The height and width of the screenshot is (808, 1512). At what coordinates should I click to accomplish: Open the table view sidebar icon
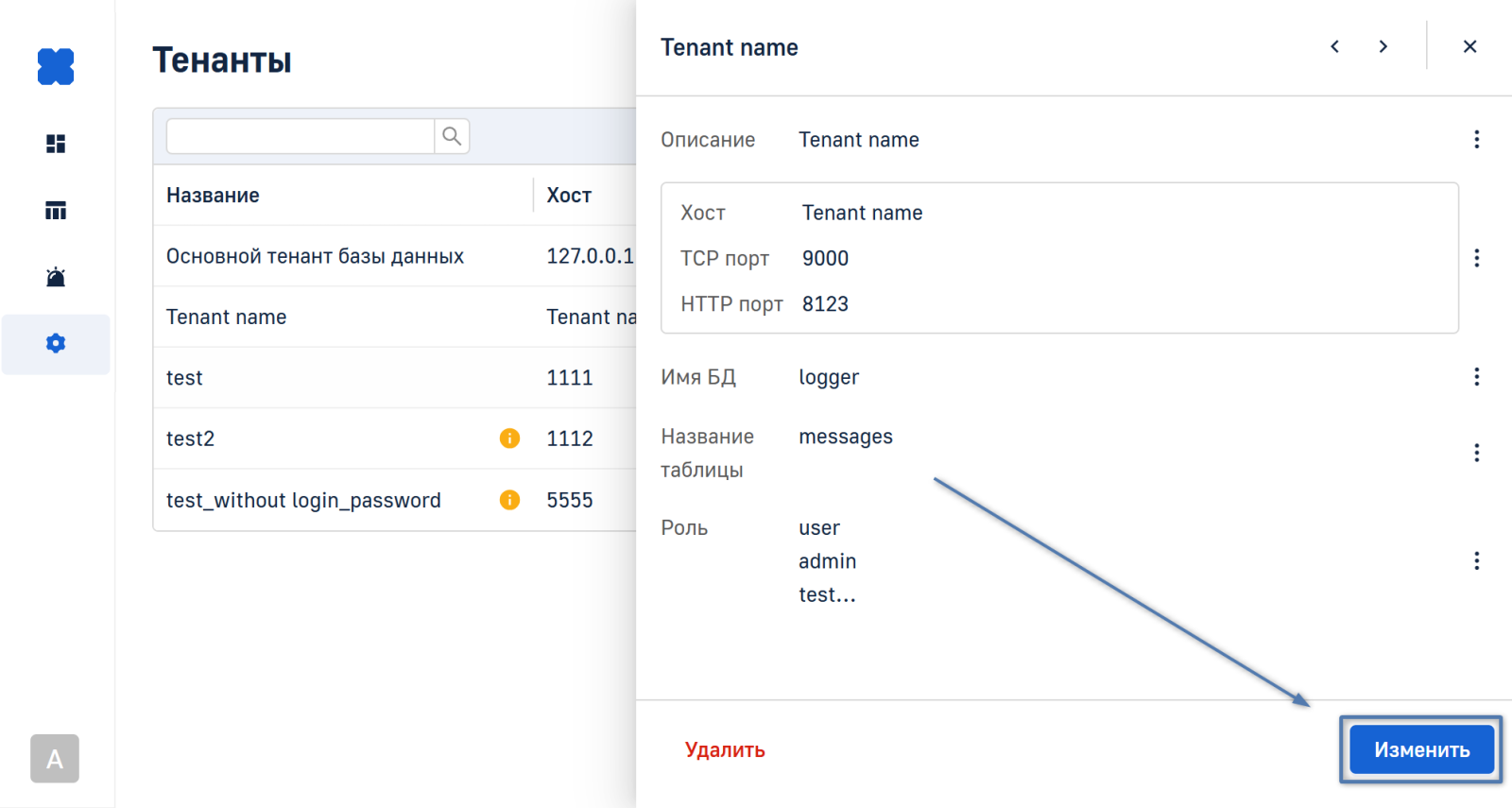[56, 211]
